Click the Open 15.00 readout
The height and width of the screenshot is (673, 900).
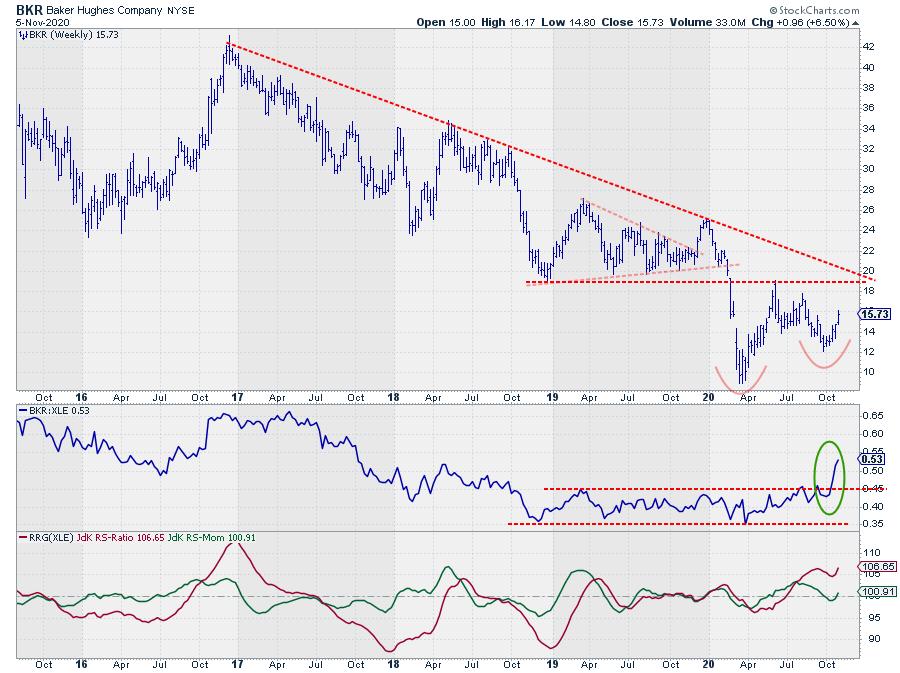443,20
